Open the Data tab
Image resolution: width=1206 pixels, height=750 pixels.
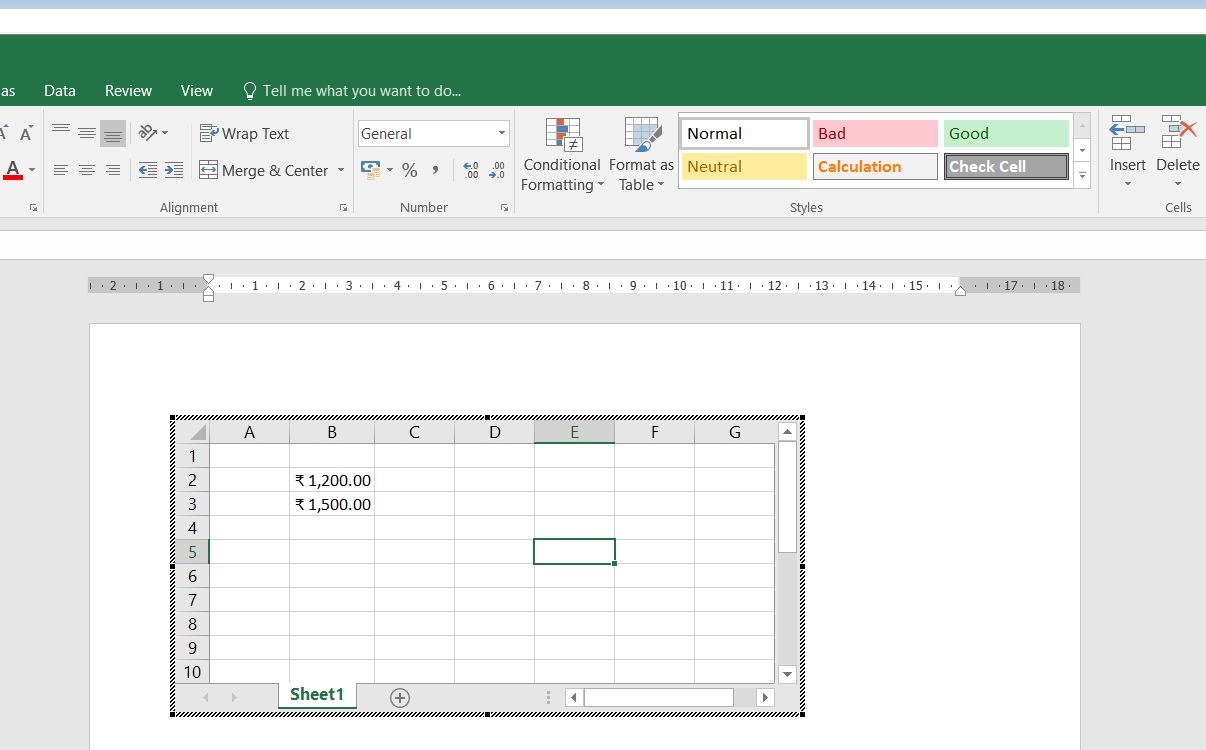tap(60, 90)
